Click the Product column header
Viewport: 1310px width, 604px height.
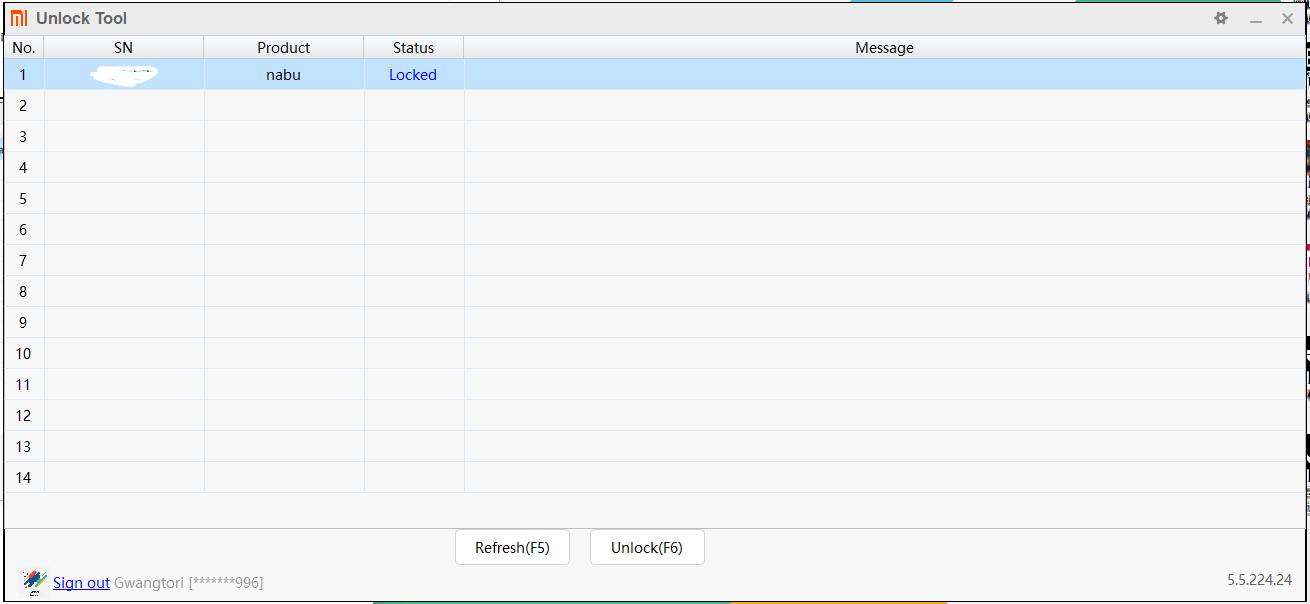(x=284, y=47)
